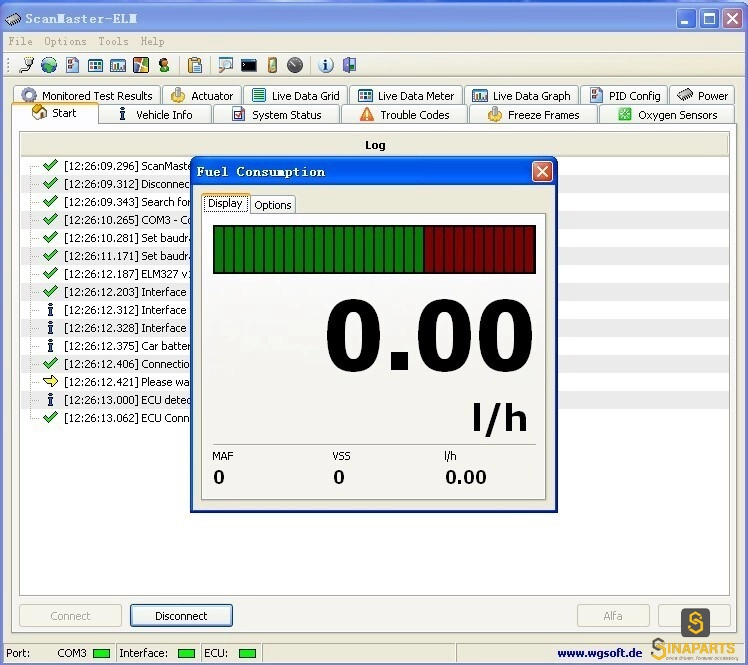The width and height of the screenshot is (748, 665).
Task: Click the round gauge toolbar icon
Action: coord(295,65)
